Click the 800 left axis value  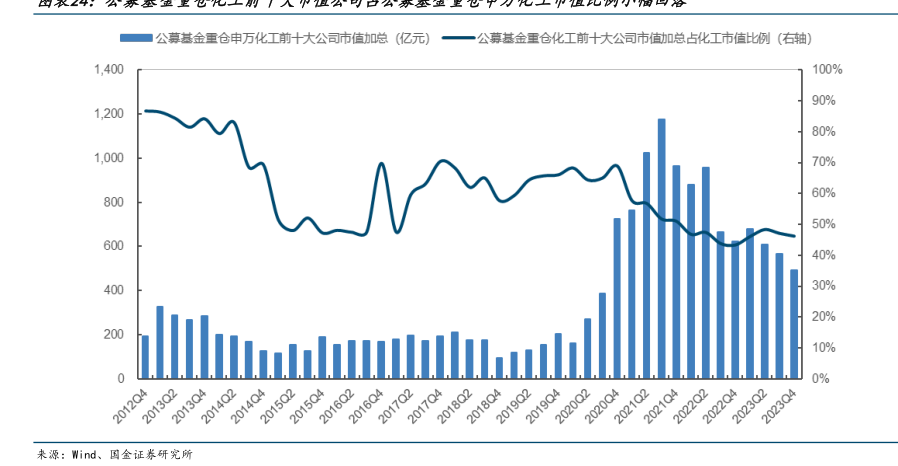[112, 202]
